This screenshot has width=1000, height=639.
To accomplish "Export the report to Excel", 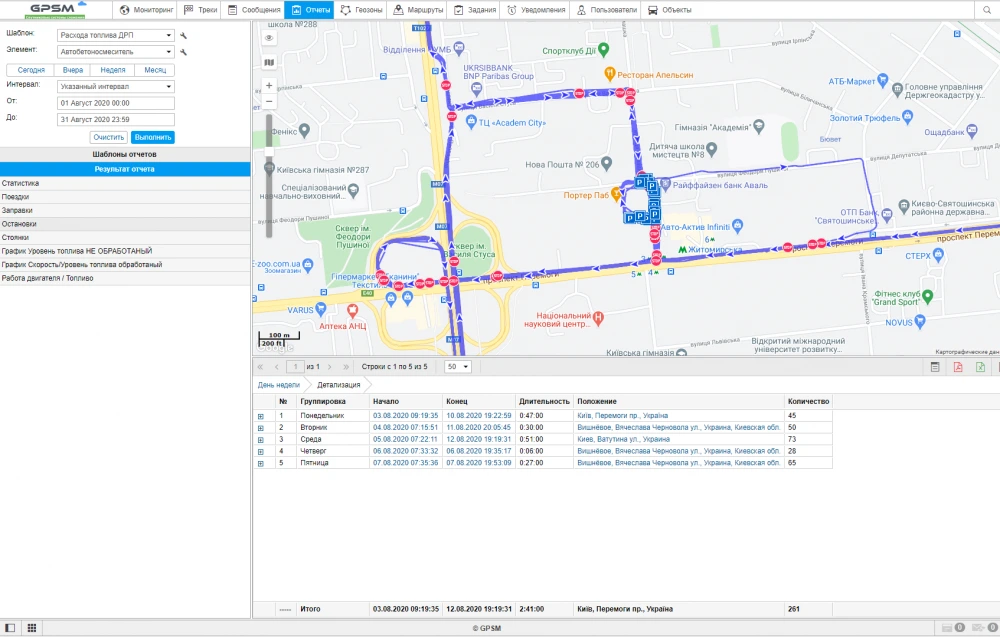I will point(980,367).
